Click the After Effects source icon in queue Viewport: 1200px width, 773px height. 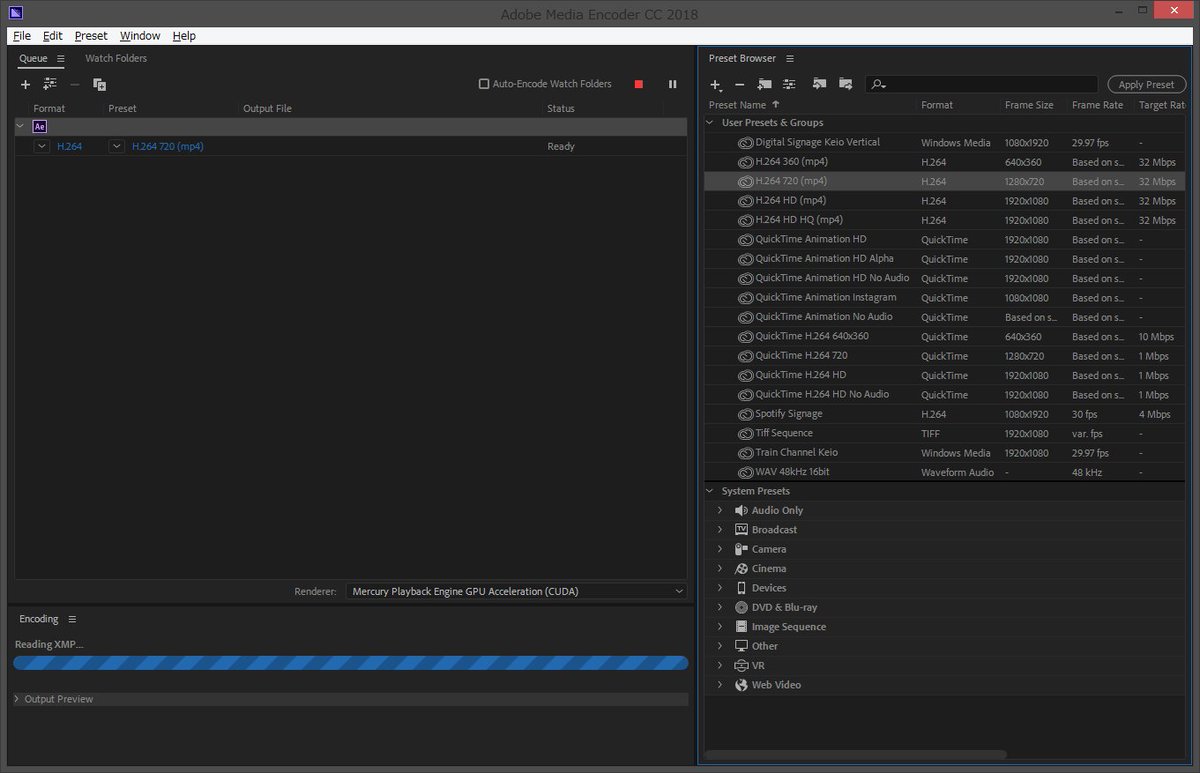click(40, 126)
